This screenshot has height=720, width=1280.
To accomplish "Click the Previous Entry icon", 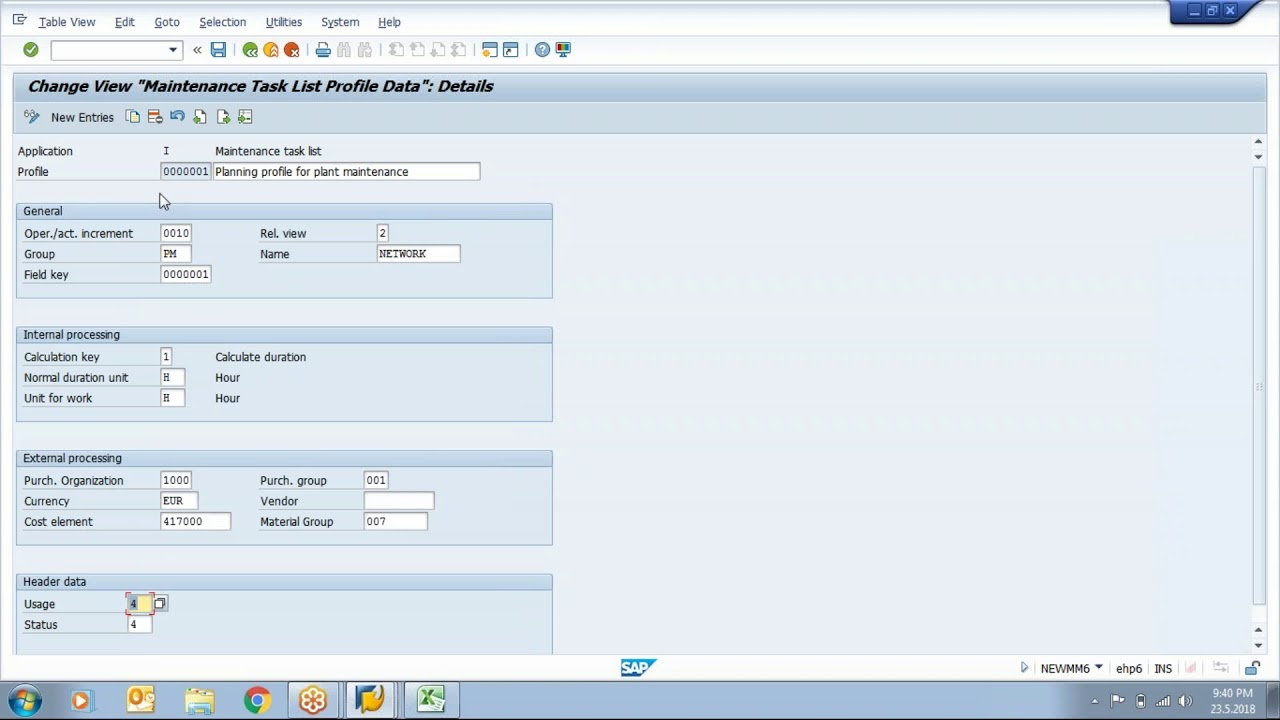I will point(200,117).
